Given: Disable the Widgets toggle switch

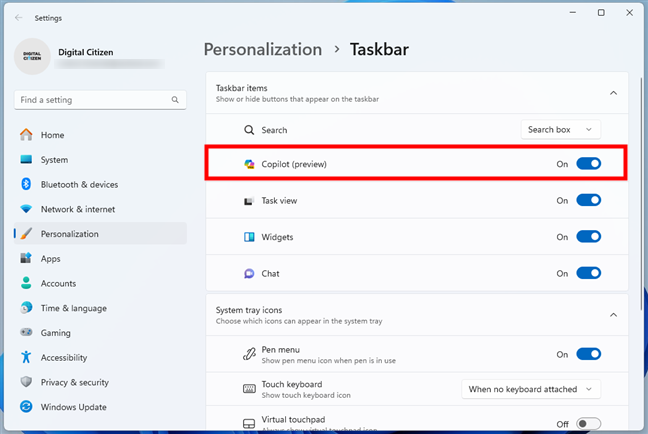Looking at the screenshot, I should coord(588,236).
